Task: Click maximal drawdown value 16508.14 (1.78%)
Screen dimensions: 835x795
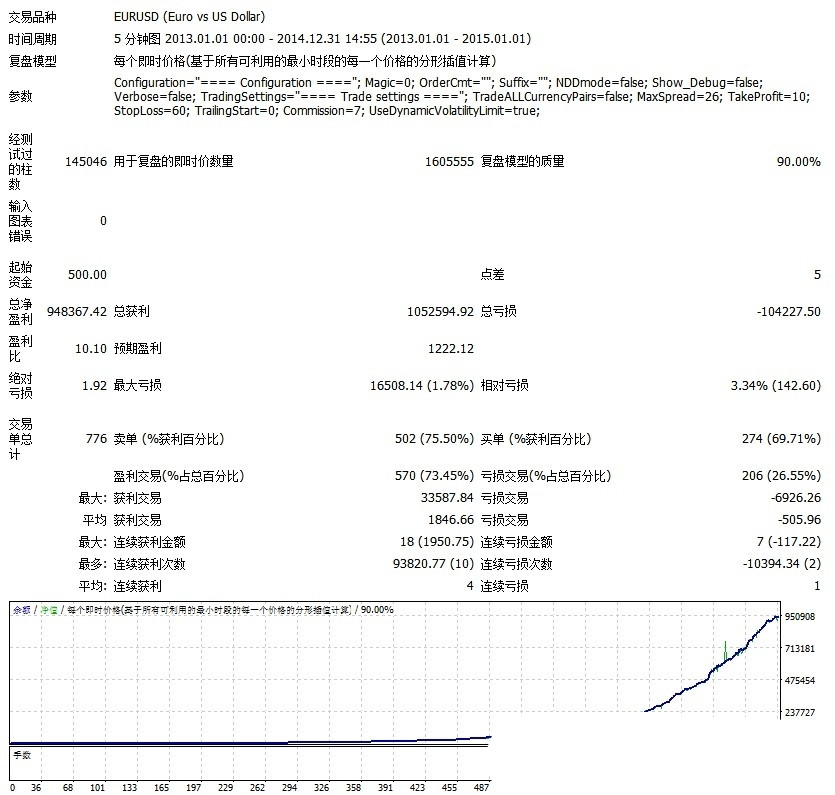Action: pyautogui.click(x=421, y=386)
